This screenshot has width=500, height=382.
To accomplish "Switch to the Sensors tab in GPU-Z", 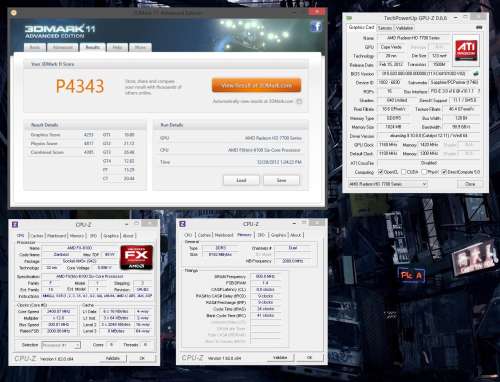I will click(385, 28).
